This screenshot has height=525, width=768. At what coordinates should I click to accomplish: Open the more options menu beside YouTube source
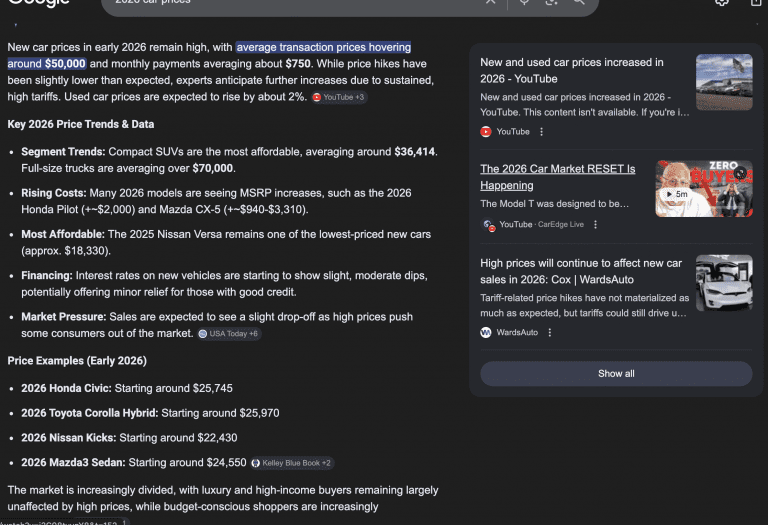(542, 131)
